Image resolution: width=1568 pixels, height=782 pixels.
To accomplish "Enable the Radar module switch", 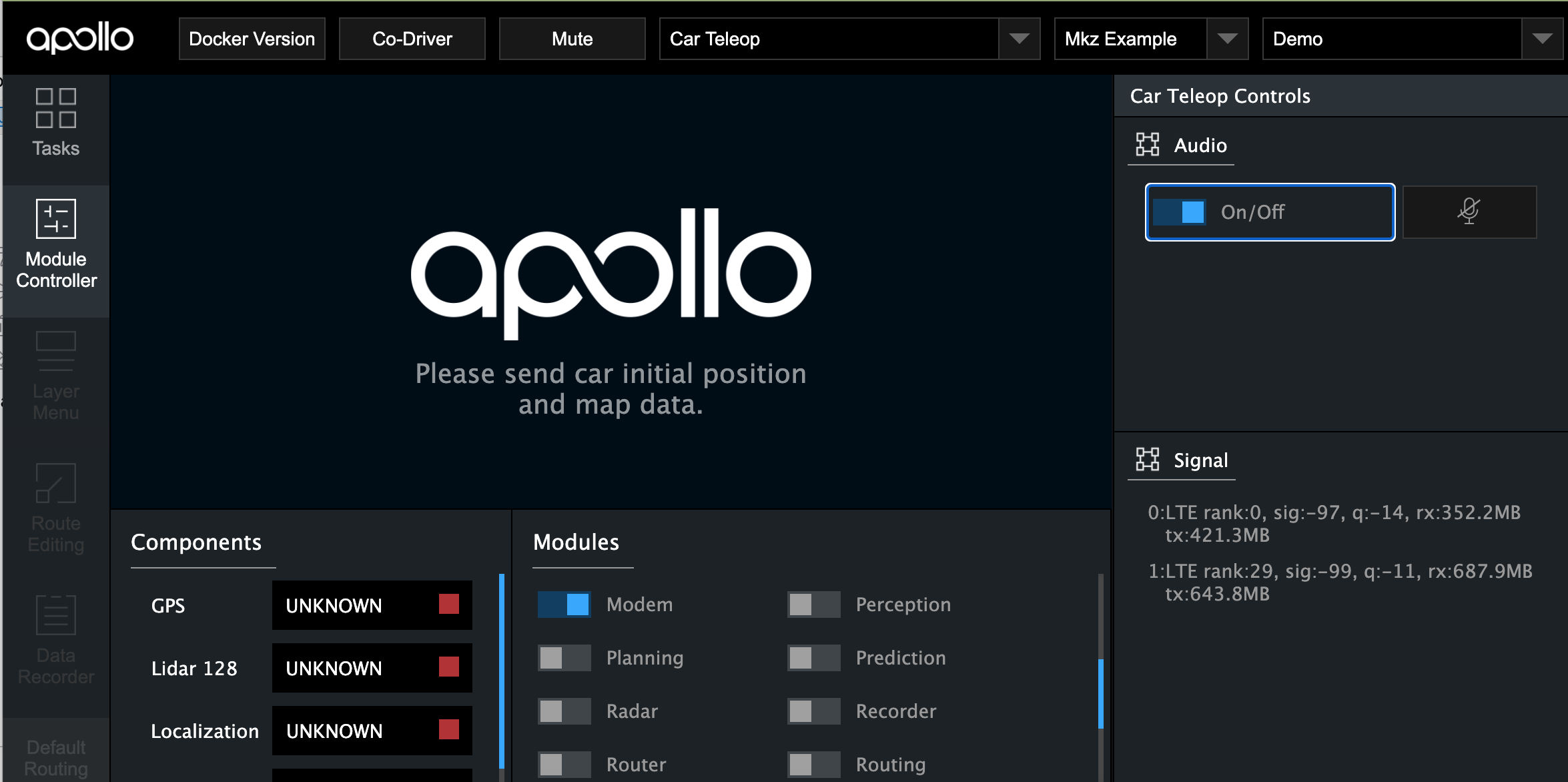I will tap(564, 711).
